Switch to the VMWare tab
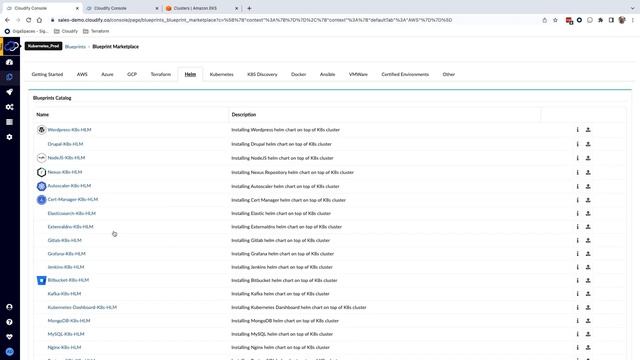Viewport: 640px width, 360px height. pyautogui.click(x=358, y=74)
